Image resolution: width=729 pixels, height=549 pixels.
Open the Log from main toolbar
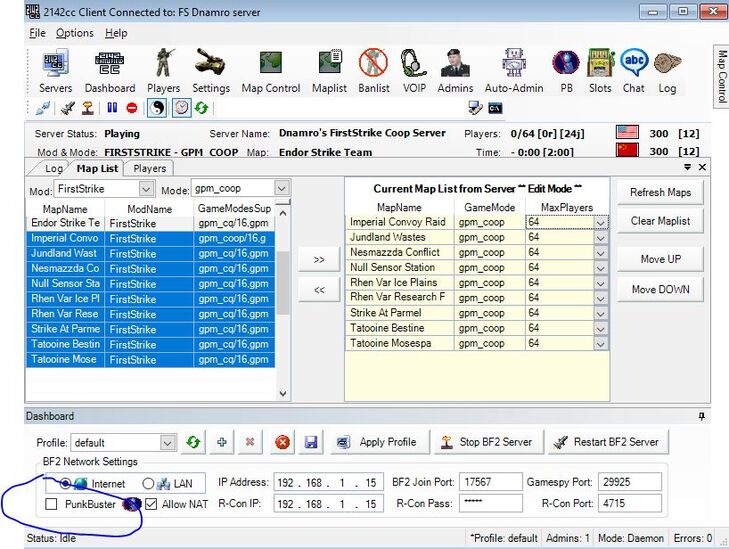(x=667, y=71)
